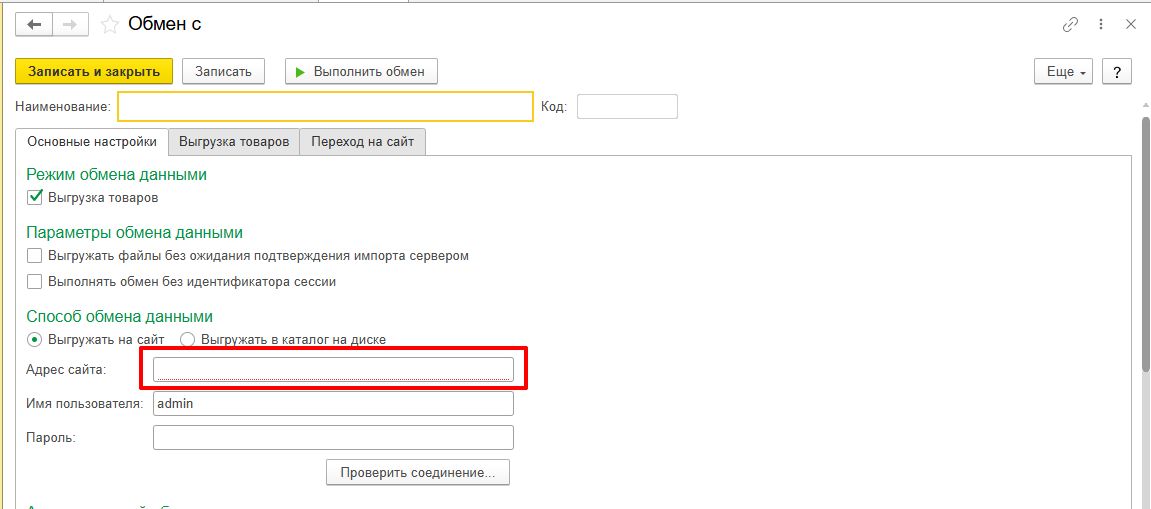The height and width of the screenshot is (509, 1151).
Task: Click into the Пароль field
Action: tap(333, 438)
